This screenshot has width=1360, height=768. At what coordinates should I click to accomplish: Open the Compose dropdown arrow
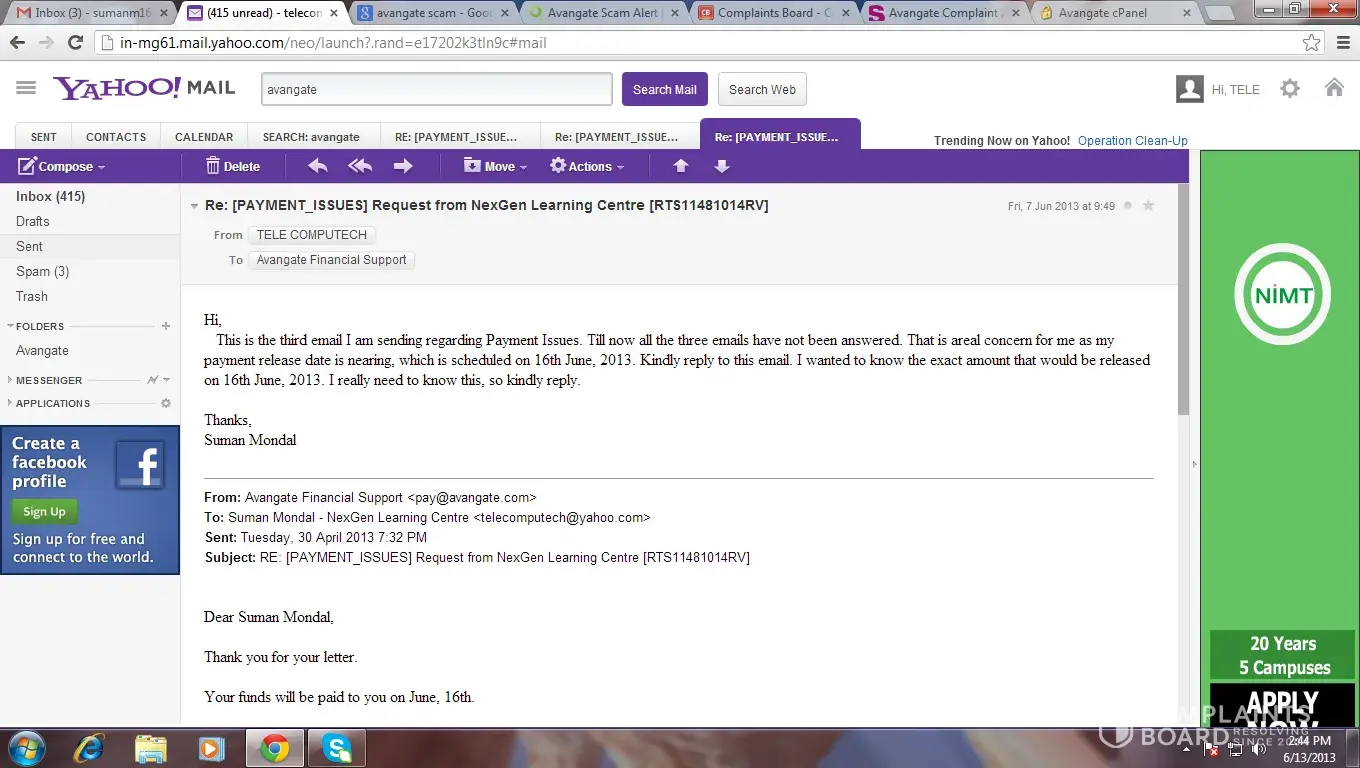coord(101,167)
